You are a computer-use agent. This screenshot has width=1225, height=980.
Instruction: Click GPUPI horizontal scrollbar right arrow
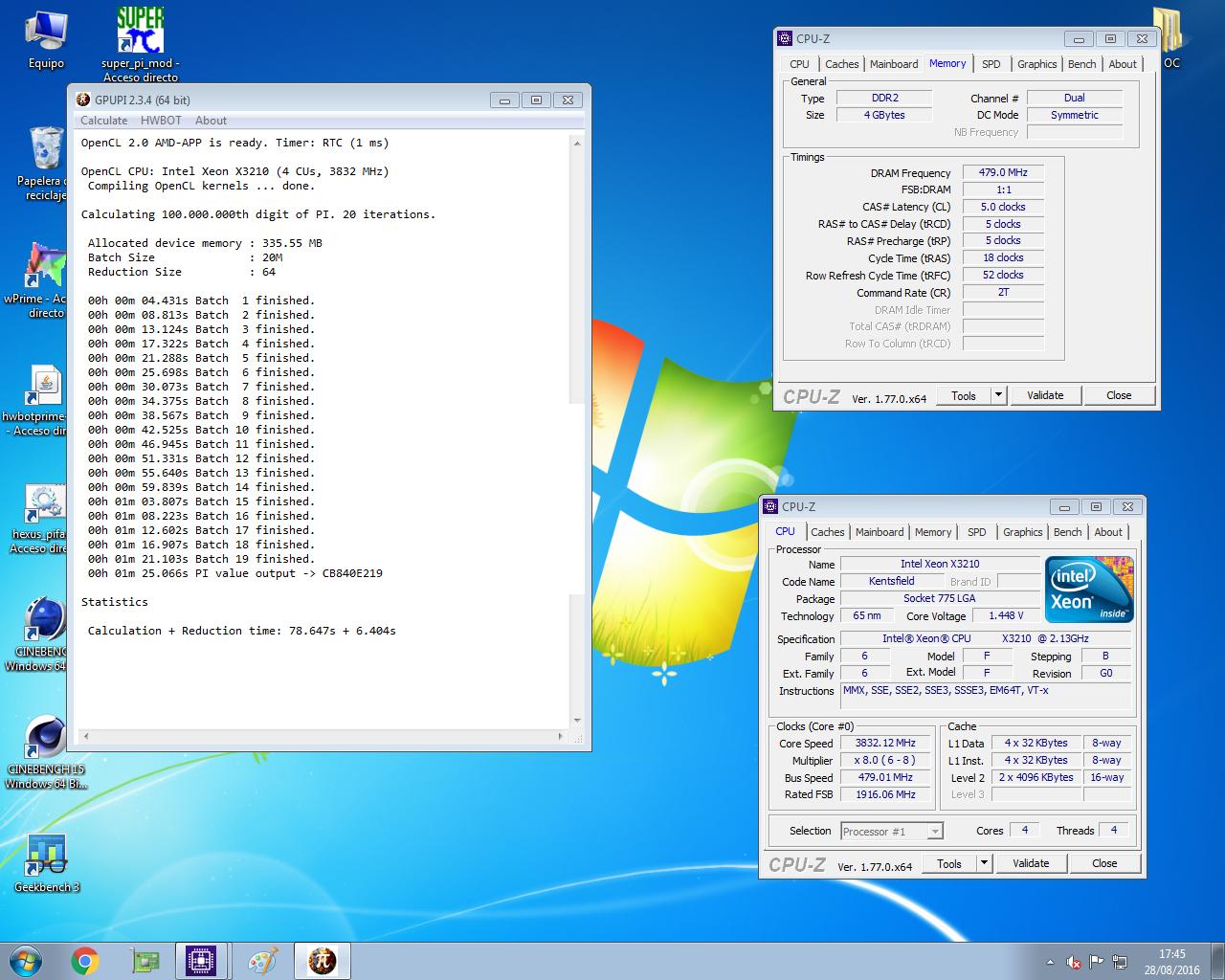(x=561, y=737)
